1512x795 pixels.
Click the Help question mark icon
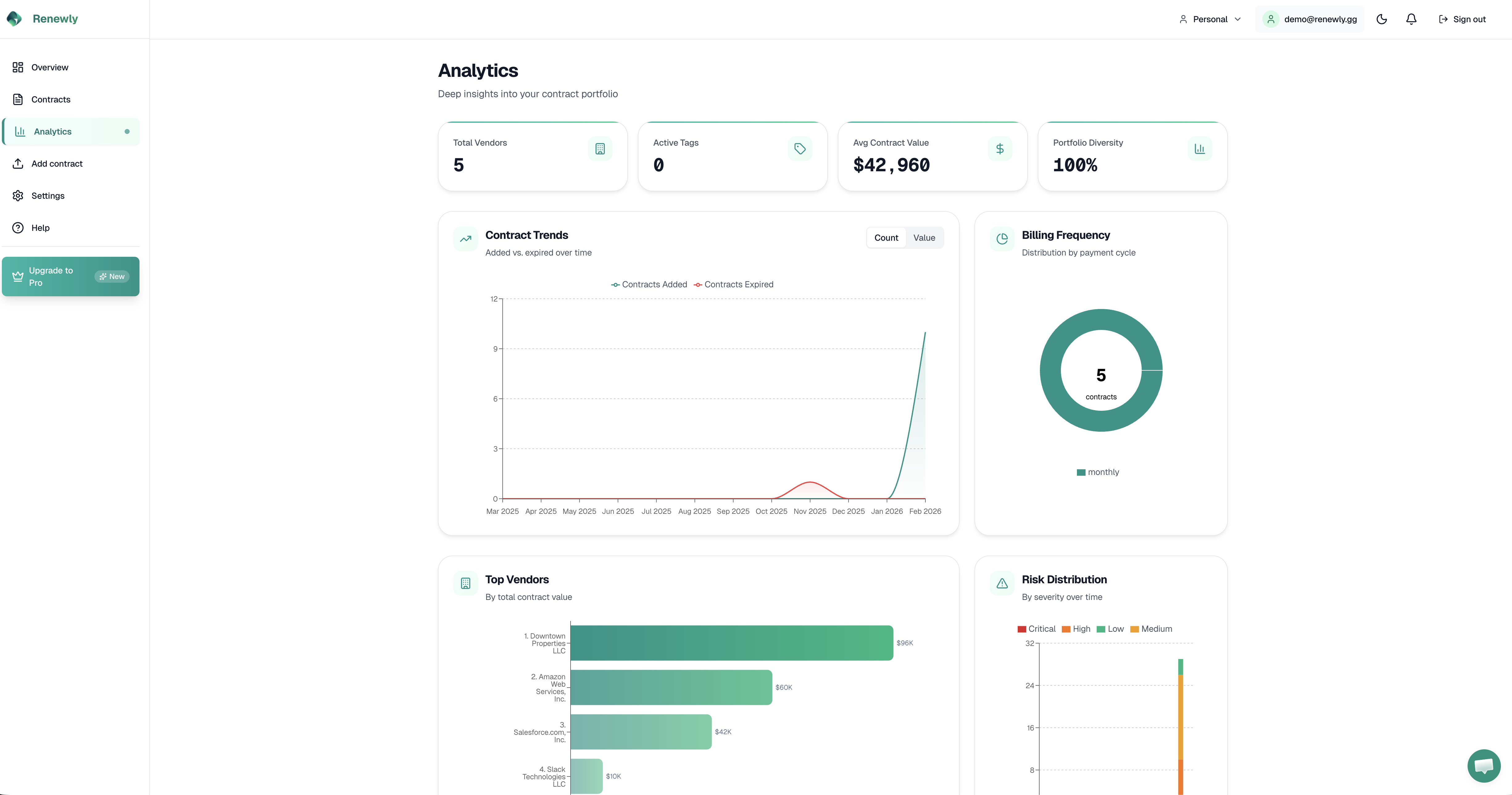(18, 227)
